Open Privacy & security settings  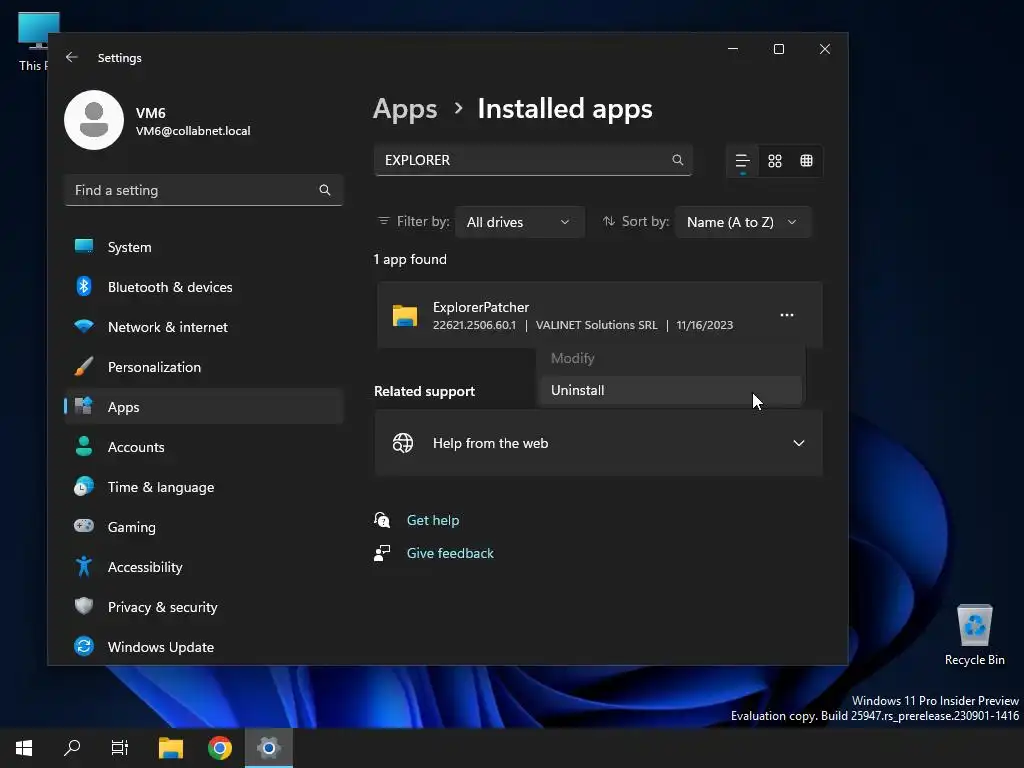204,607
